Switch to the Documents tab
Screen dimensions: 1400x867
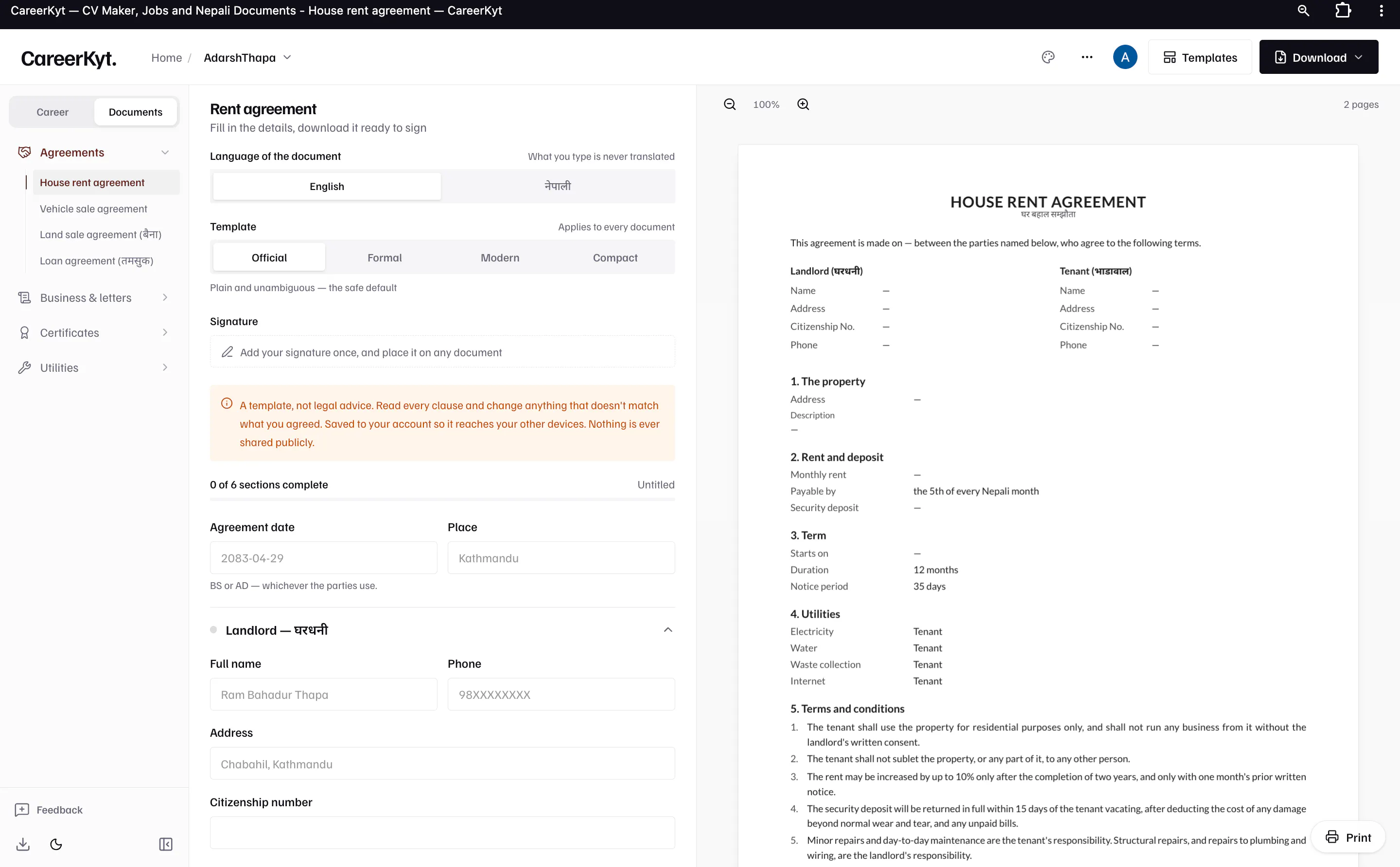[135, 112]
